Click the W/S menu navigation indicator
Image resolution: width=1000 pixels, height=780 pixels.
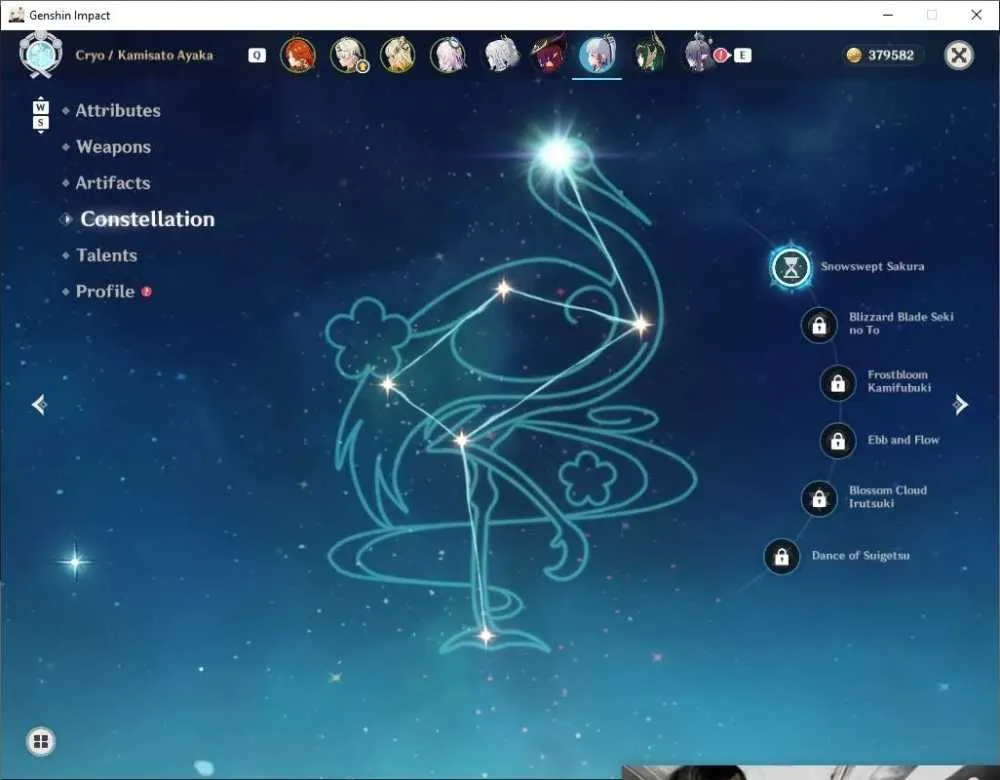[x=40, y=115]
